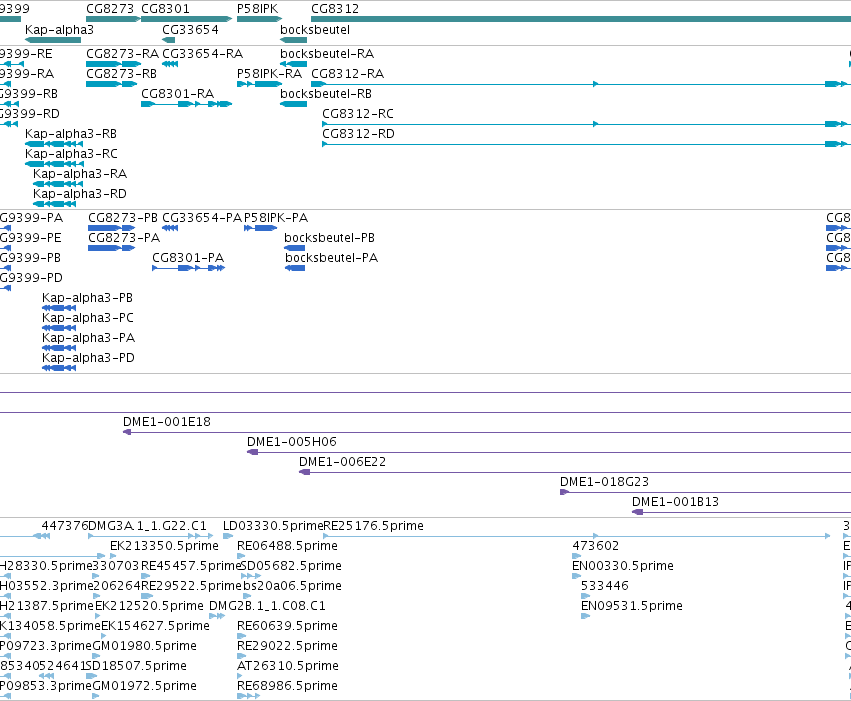
Task: Click the SD18507.5prime EST label
Action: click(136, 667)
